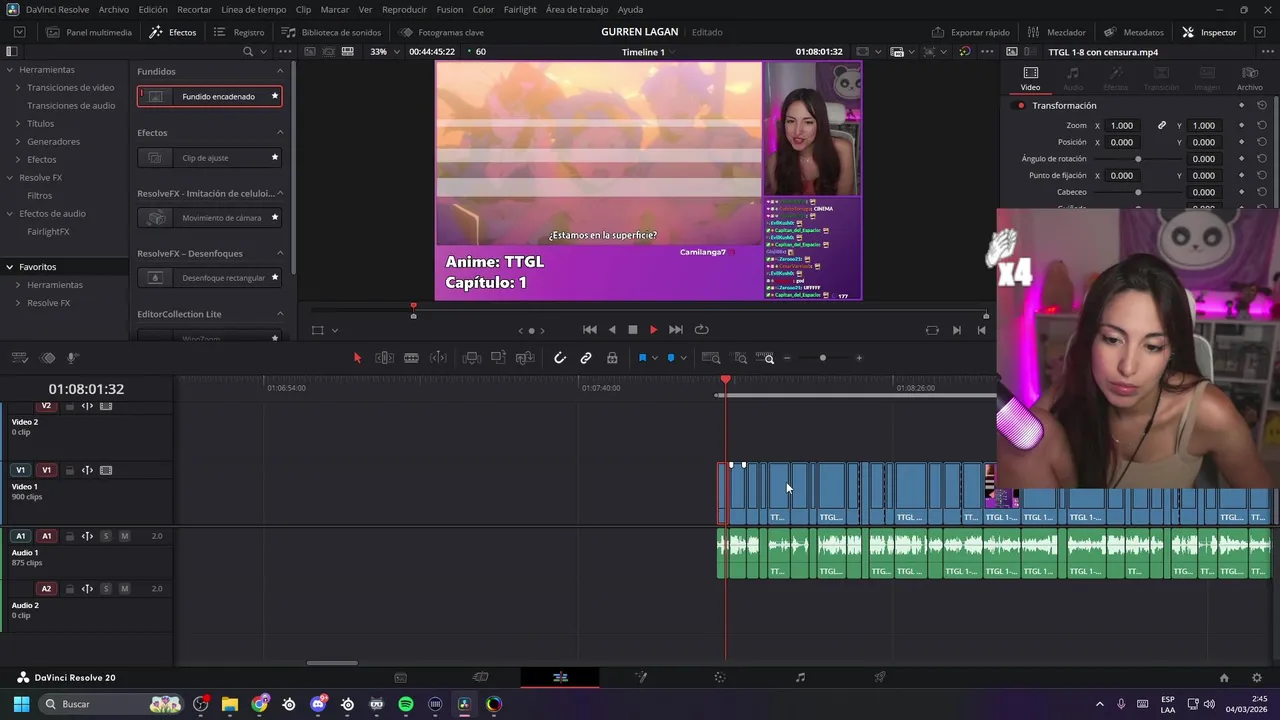This screenshot has height=720, width=1280.
Task: Expand the Generadores category
Action: tap(18, 142)
